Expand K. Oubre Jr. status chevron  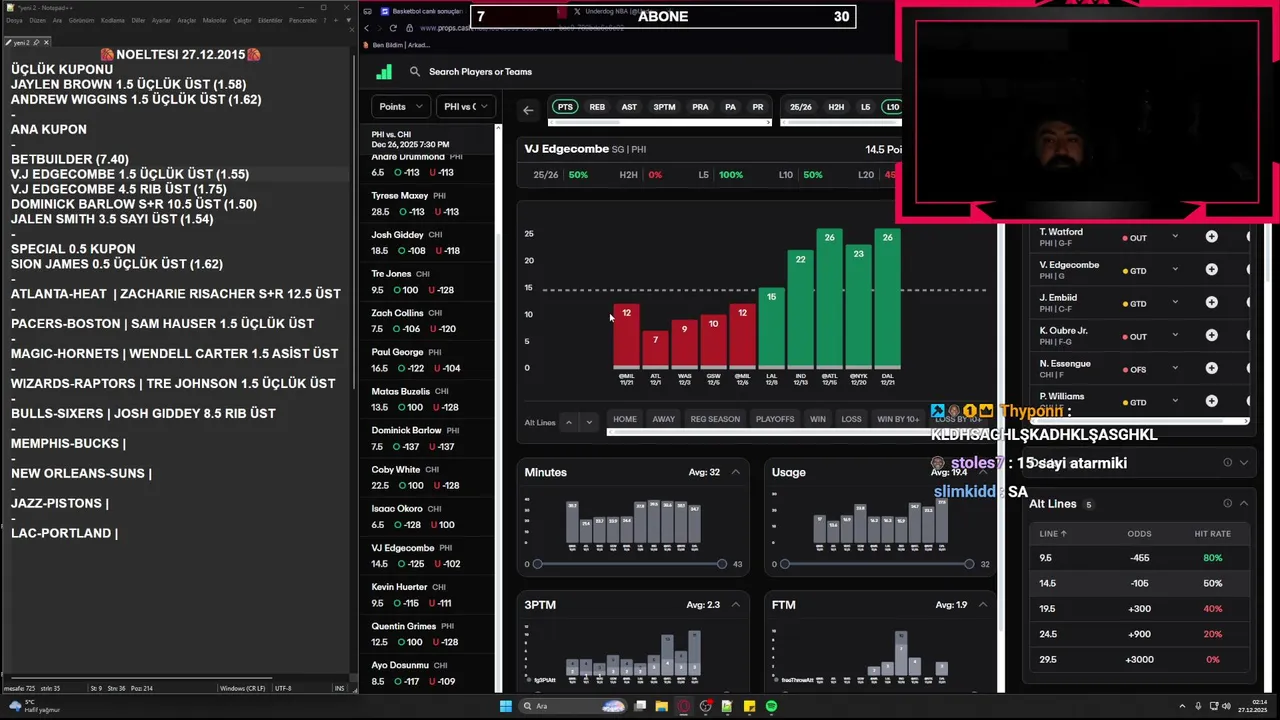coord(1175,335)
